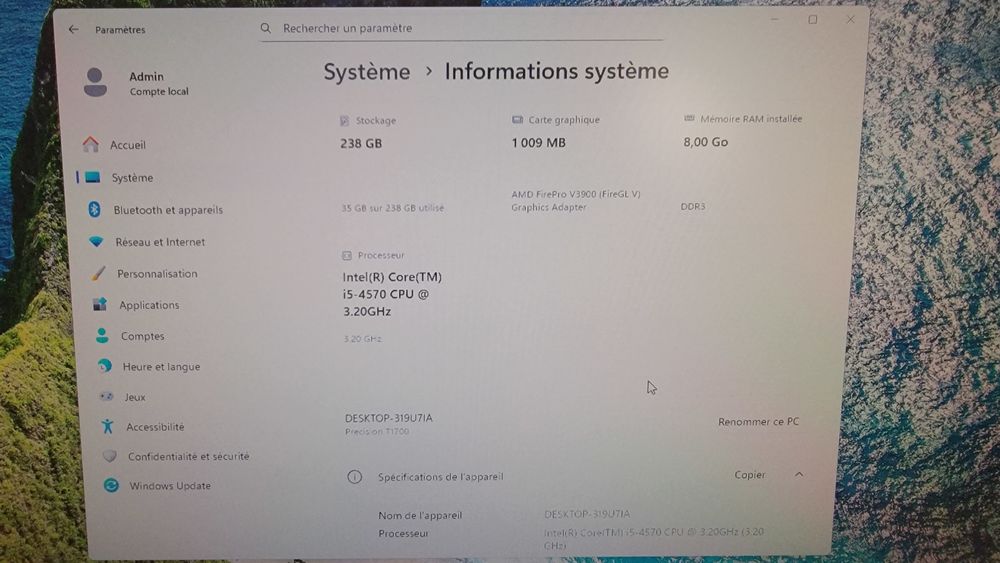The height and width of the screenshot is (563, 1000).
Task: Click the Mémoire RAM installée icon
Action: [689, 119]
